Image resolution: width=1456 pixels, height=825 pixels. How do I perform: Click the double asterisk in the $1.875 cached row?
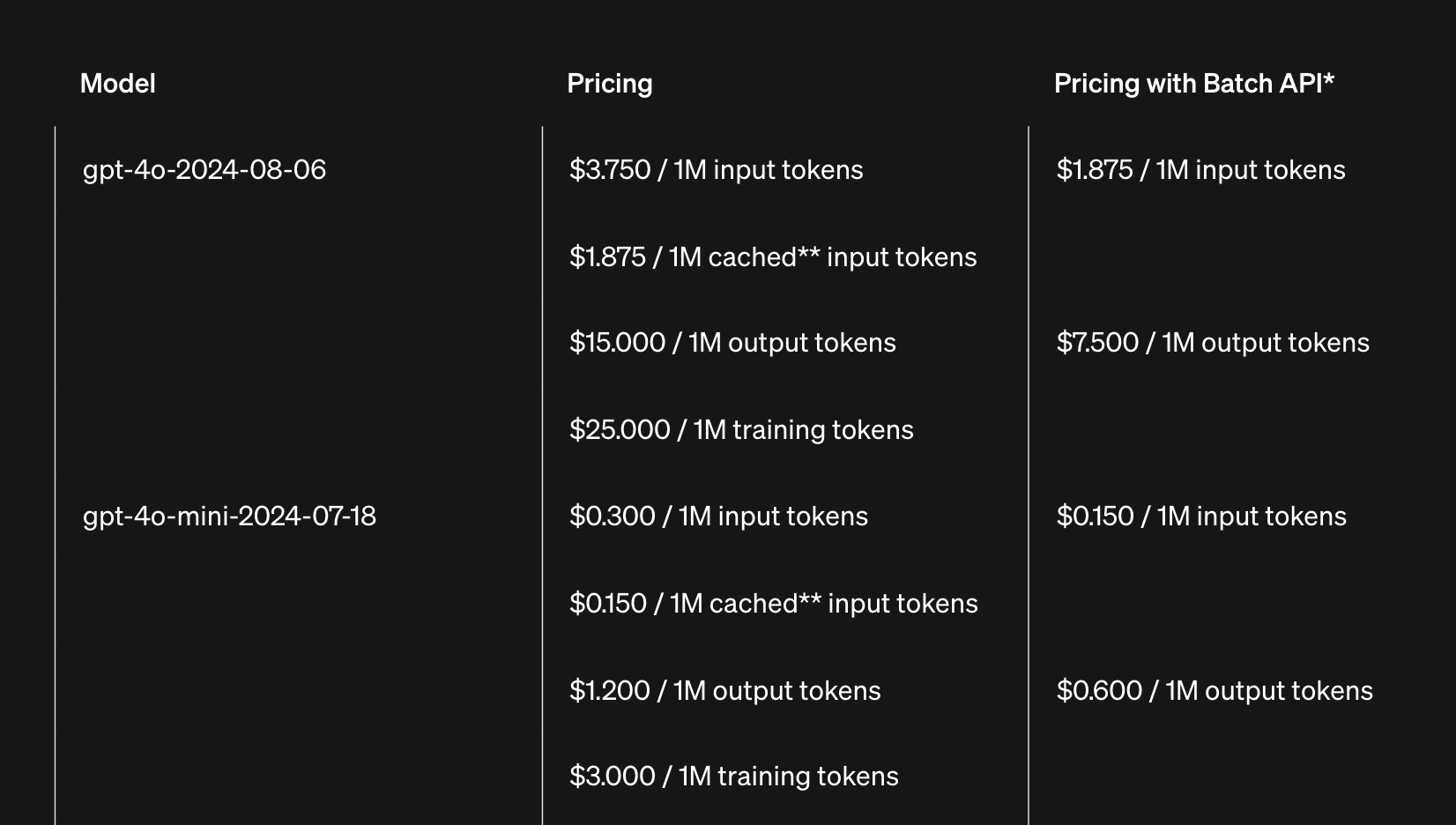pos(809,253)
